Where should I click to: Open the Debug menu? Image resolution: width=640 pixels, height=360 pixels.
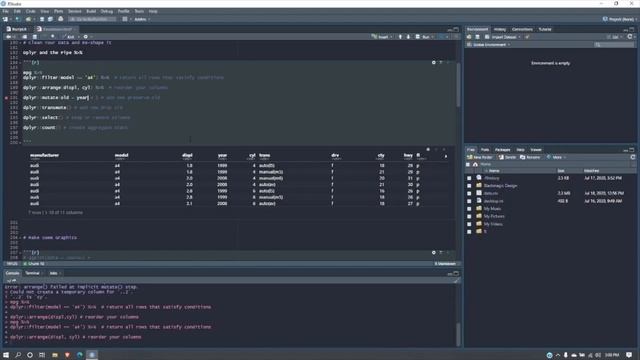coord(107,11)
